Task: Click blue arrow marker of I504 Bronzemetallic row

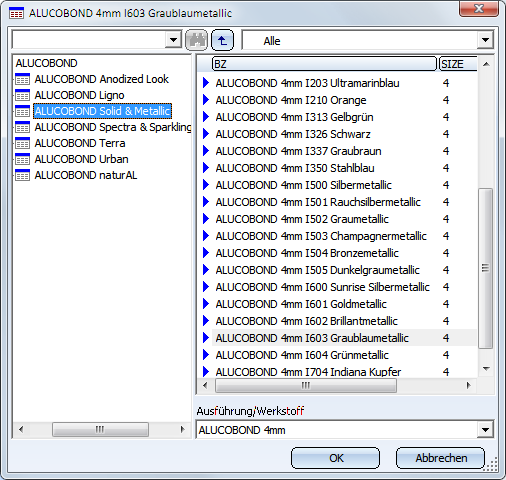Action: (x=206, y=253)
